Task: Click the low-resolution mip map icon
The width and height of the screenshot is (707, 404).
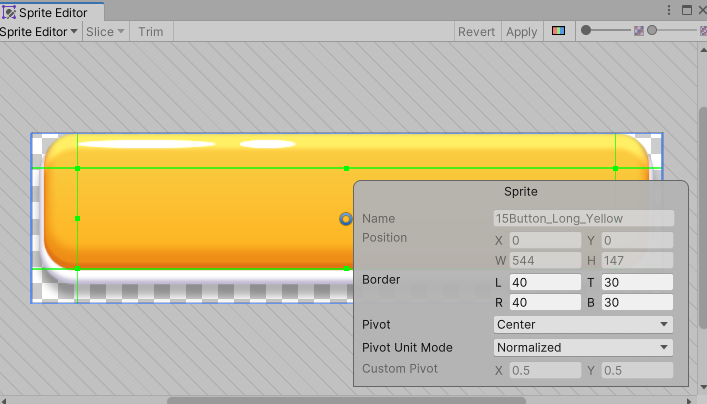Action: coord(638,31)
